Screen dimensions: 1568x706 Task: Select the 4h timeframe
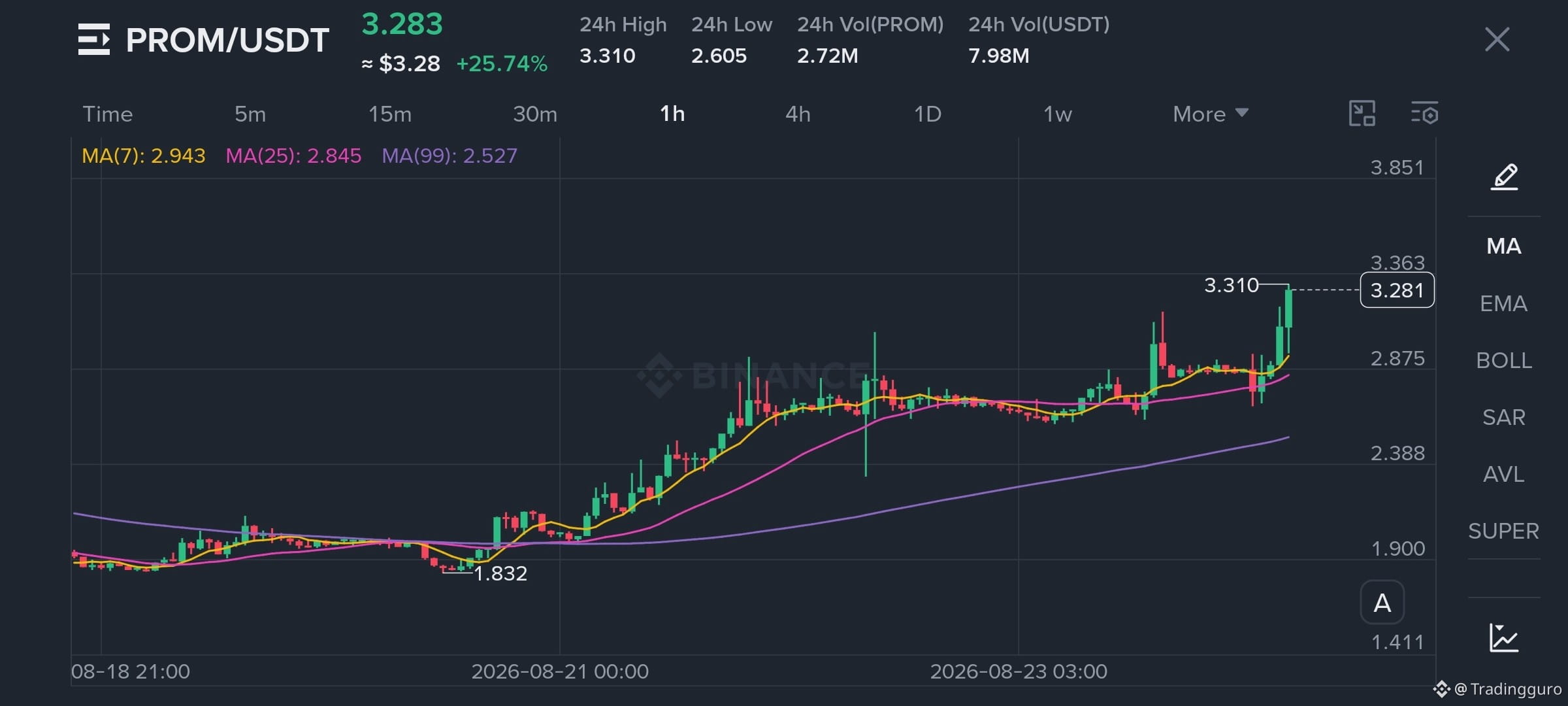[x=798, y=114]
